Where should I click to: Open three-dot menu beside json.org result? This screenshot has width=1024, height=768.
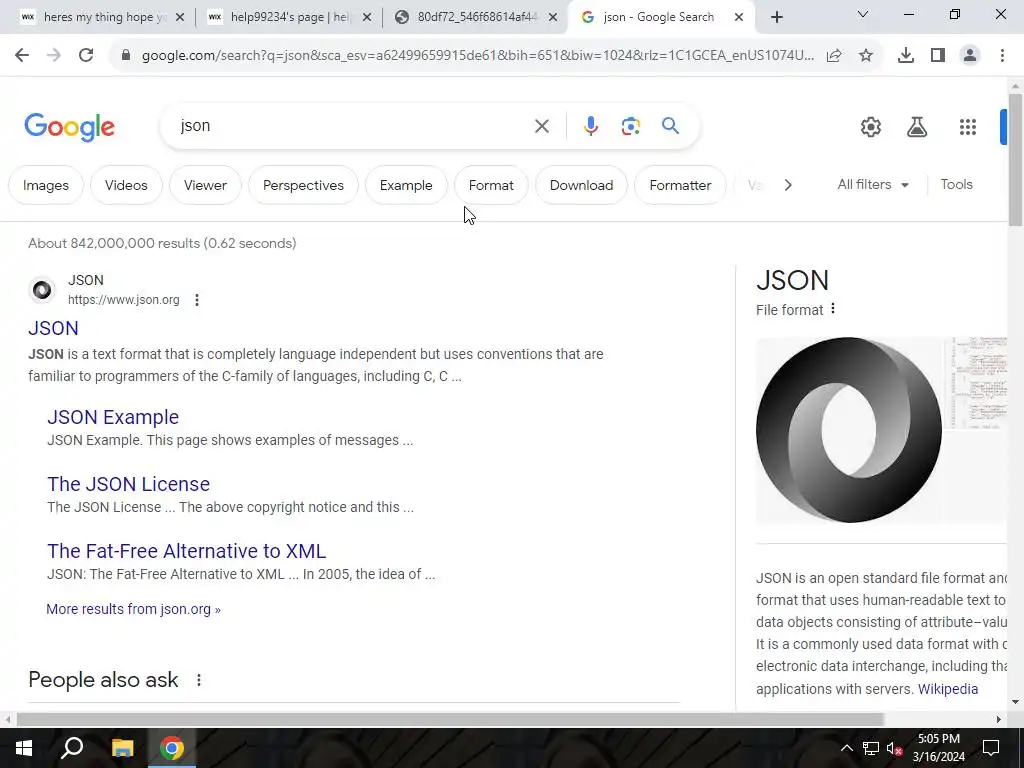tap(197, 300)
